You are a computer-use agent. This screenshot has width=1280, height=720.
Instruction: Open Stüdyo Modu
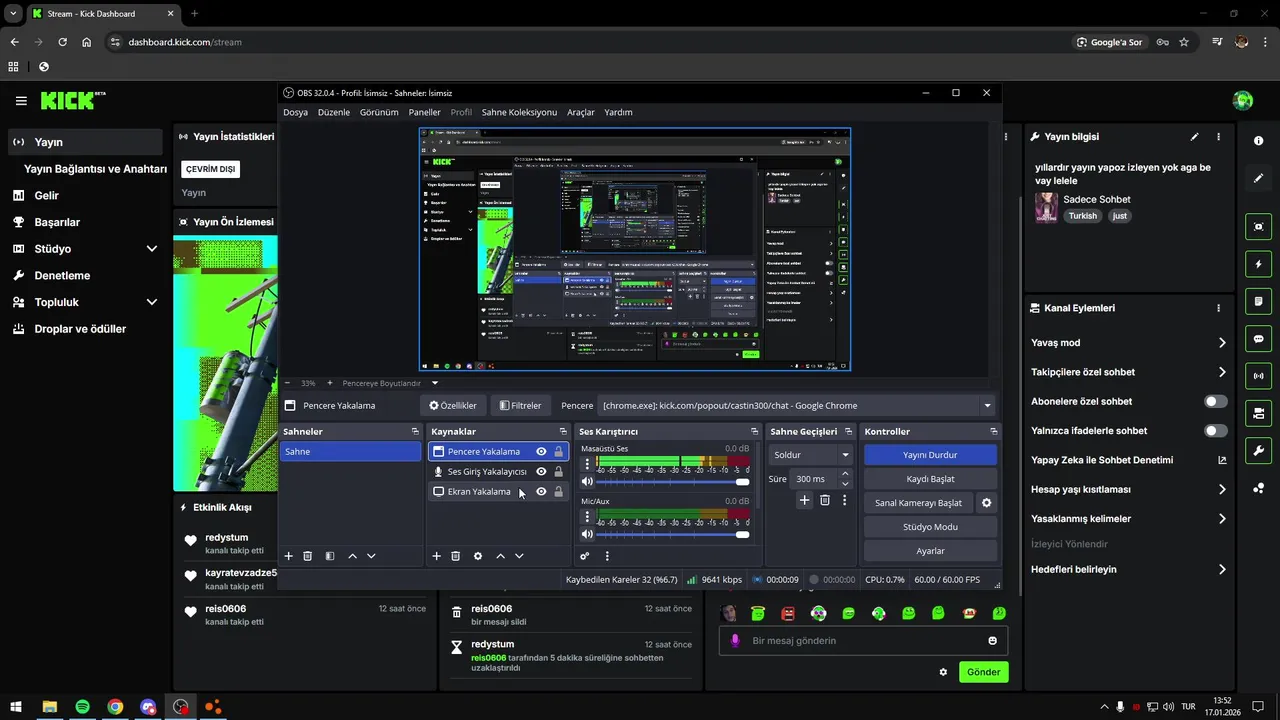[x=930, y=527]
